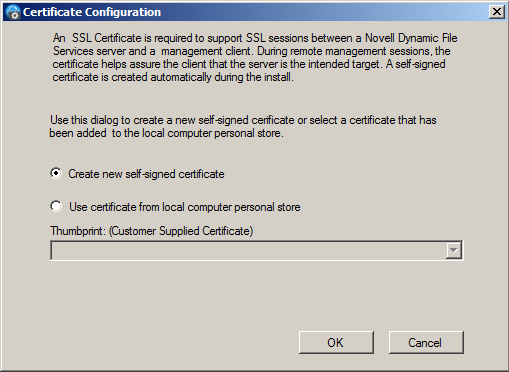Click the Thumbprint: (Customer Supplied Certificate) label
Image resolution: width=509 pixels, height=372 pixels.
tap(152, 231)
